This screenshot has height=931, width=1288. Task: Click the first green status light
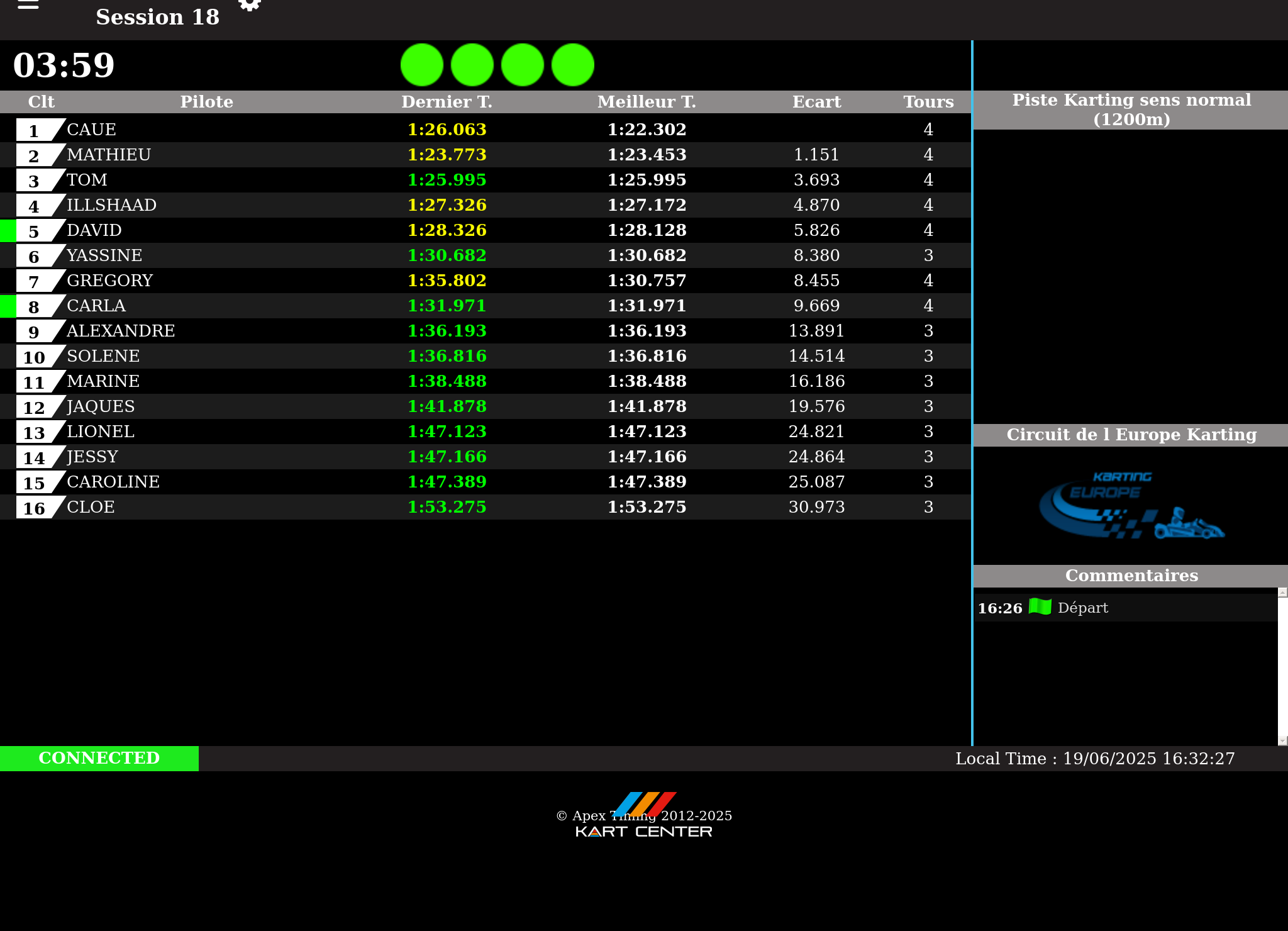click(422, 65)
